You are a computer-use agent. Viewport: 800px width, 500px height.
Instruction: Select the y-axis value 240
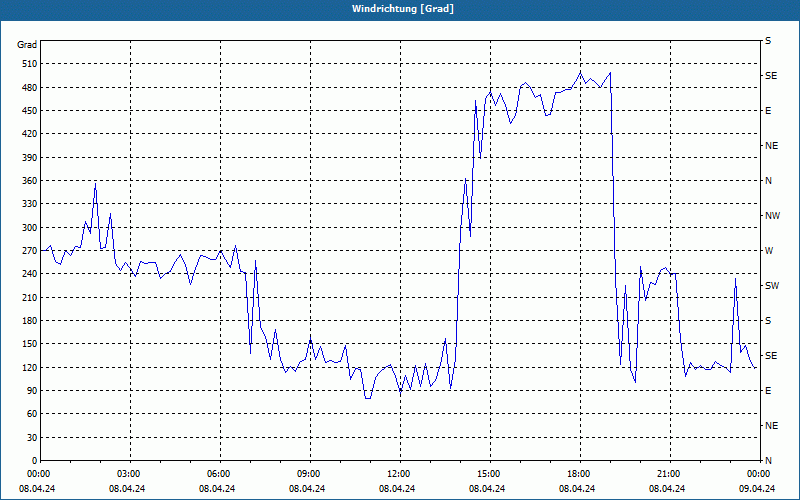(30, 274)
